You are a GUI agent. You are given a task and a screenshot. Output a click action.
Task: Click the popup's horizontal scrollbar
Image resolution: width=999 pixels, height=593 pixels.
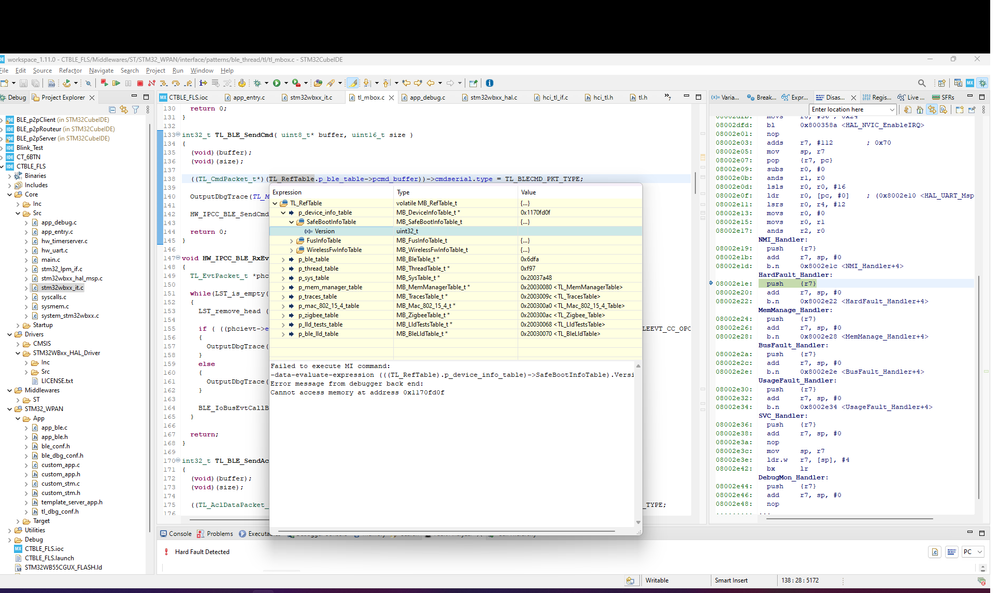coord(446,530)
